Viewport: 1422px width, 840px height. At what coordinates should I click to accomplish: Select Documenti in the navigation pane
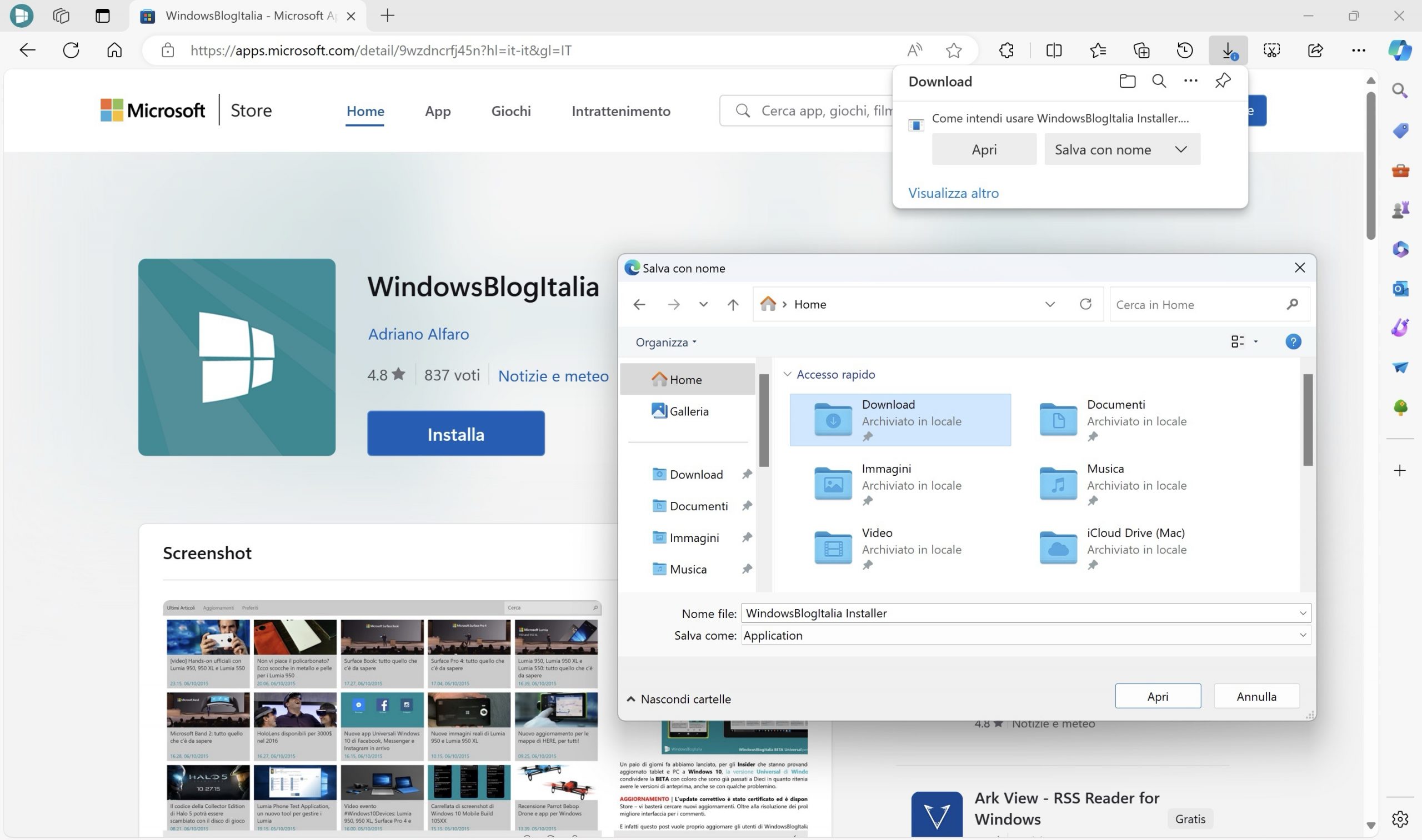[690, 505]
